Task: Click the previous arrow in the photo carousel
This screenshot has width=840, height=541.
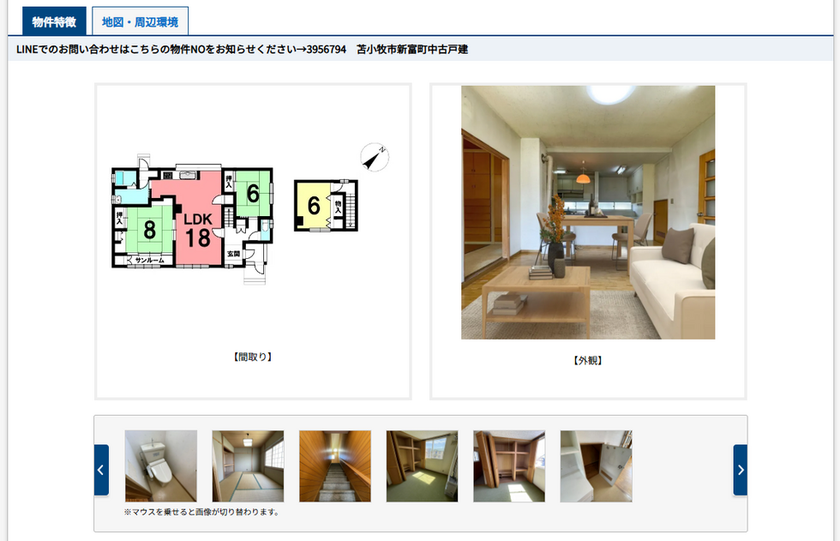Action: pos(101,470)
